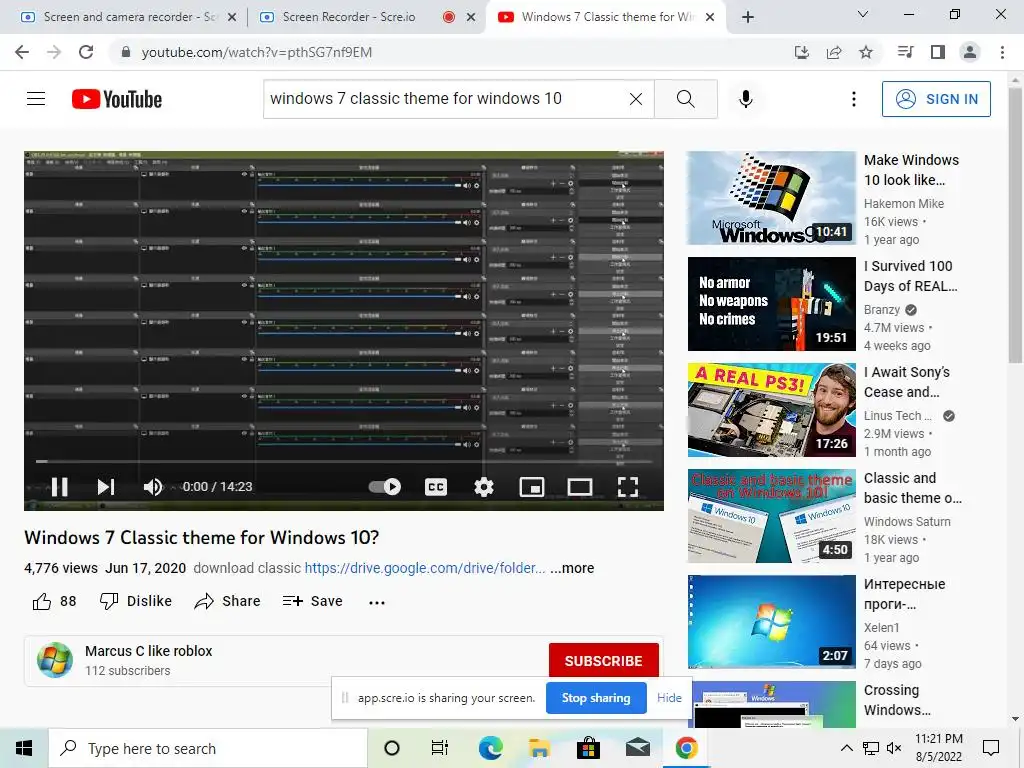Screen dimensions: 1024x768
Task: Share this page from the address bar
Action: point(834,52)
